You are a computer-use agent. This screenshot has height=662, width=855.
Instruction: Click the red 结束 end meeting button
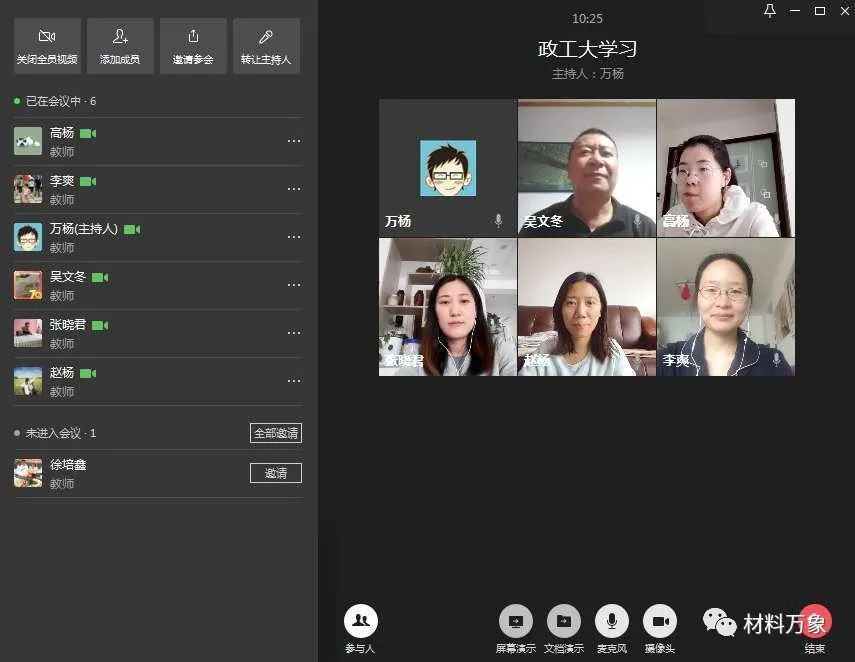click(x=815, y=622)
